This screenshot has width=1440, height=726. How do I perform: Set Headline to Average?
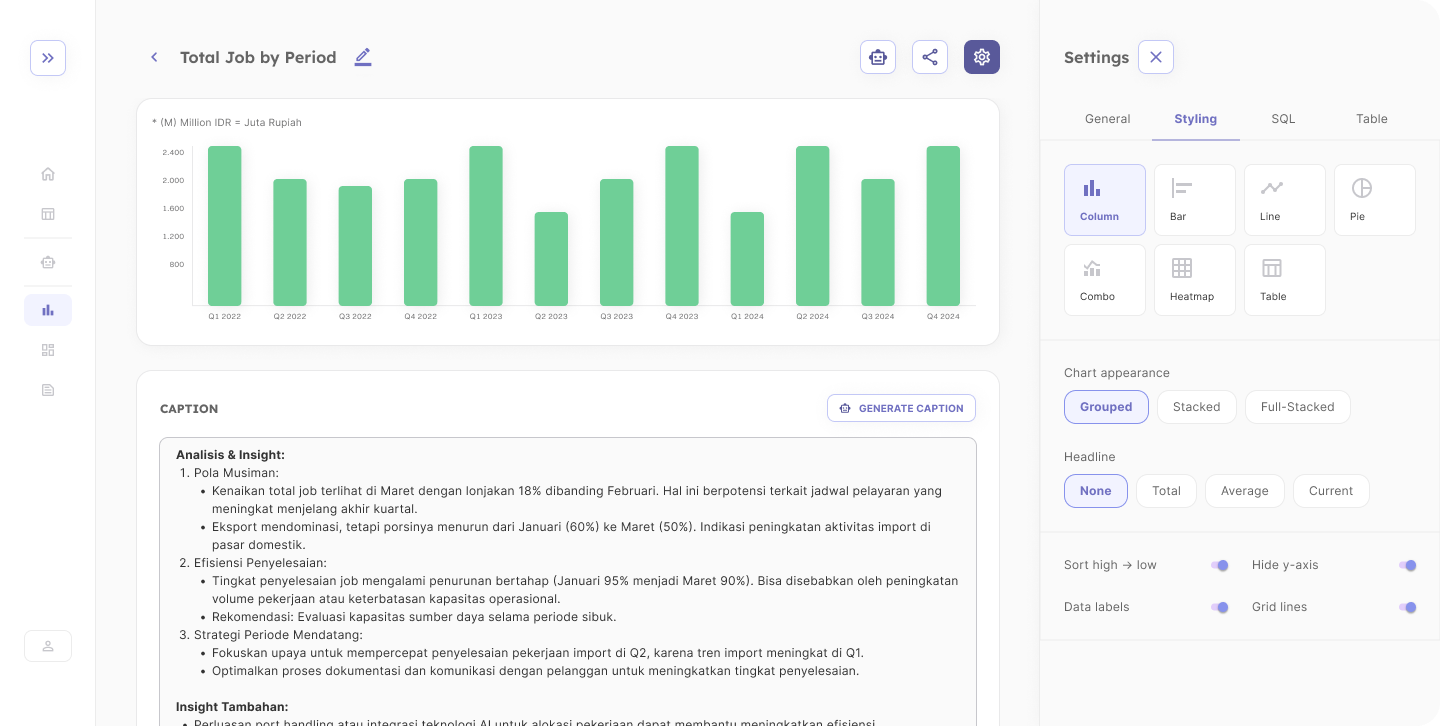tap(1245, 491)
